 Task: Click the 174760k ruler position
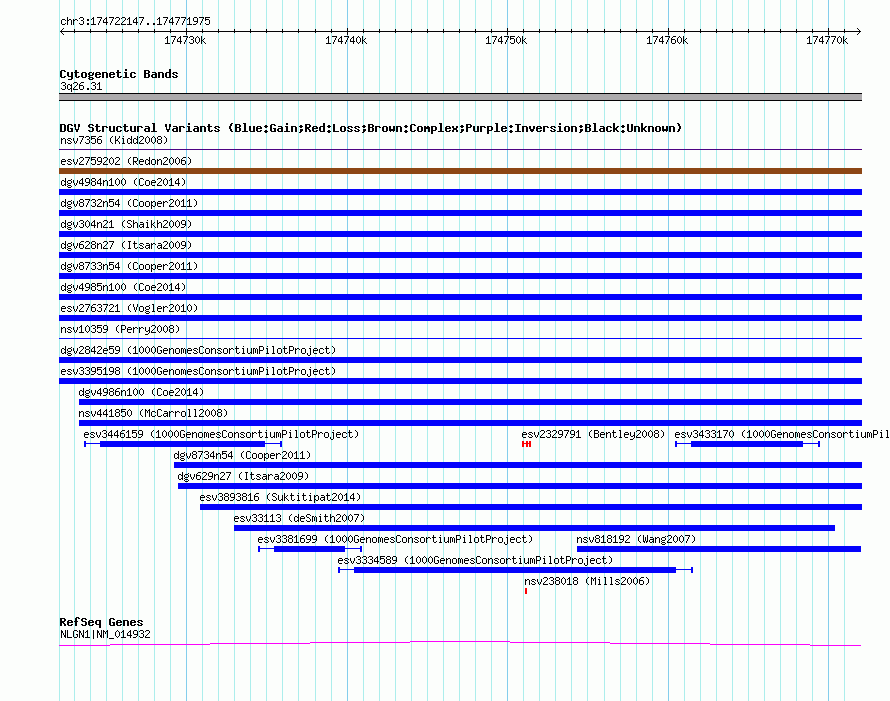click(x=667, y=40)
